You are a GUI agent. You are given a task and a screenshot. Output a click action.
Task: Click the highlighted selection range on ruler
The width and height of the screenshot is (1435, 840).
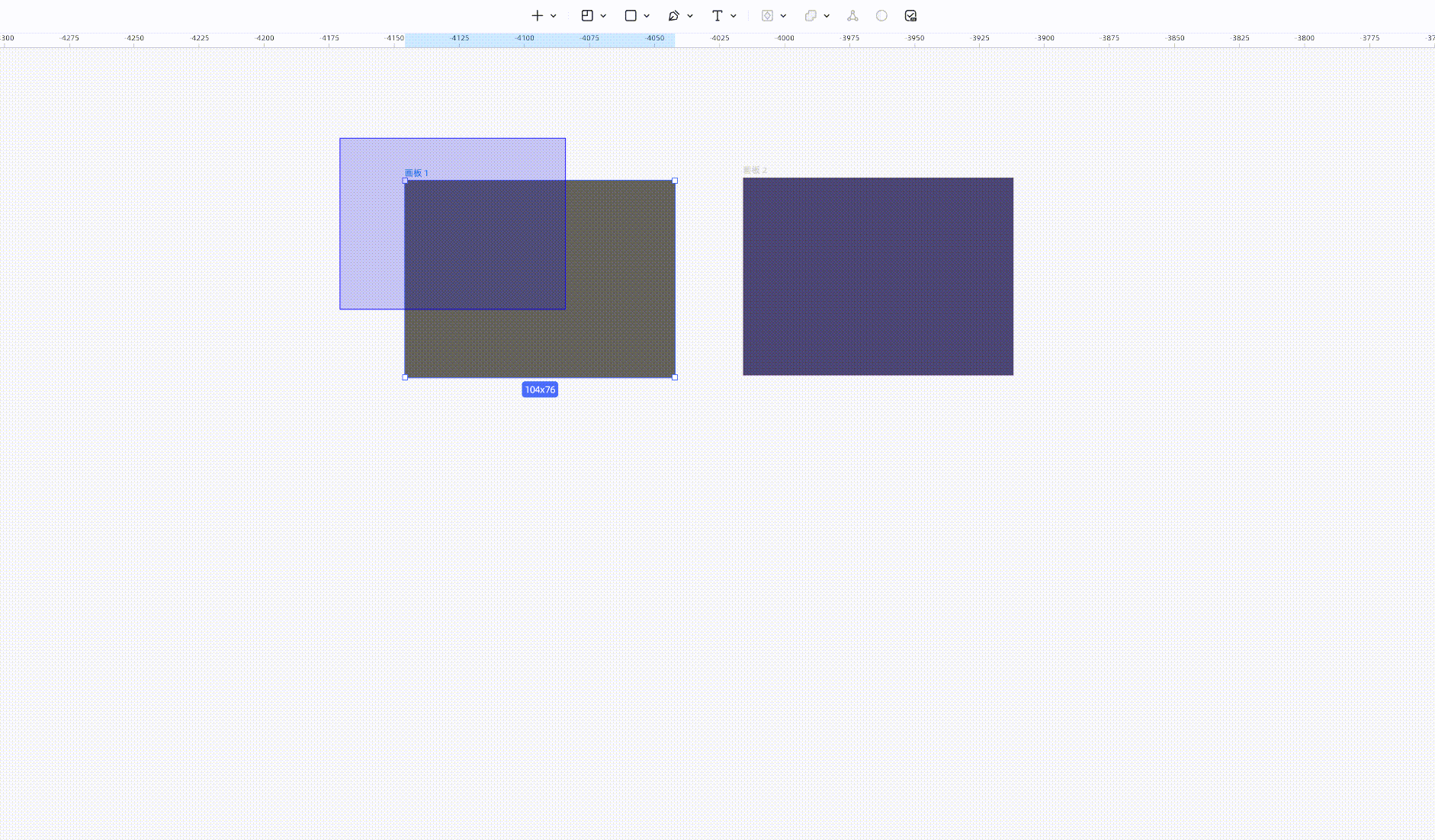click(x=540, y=39)
